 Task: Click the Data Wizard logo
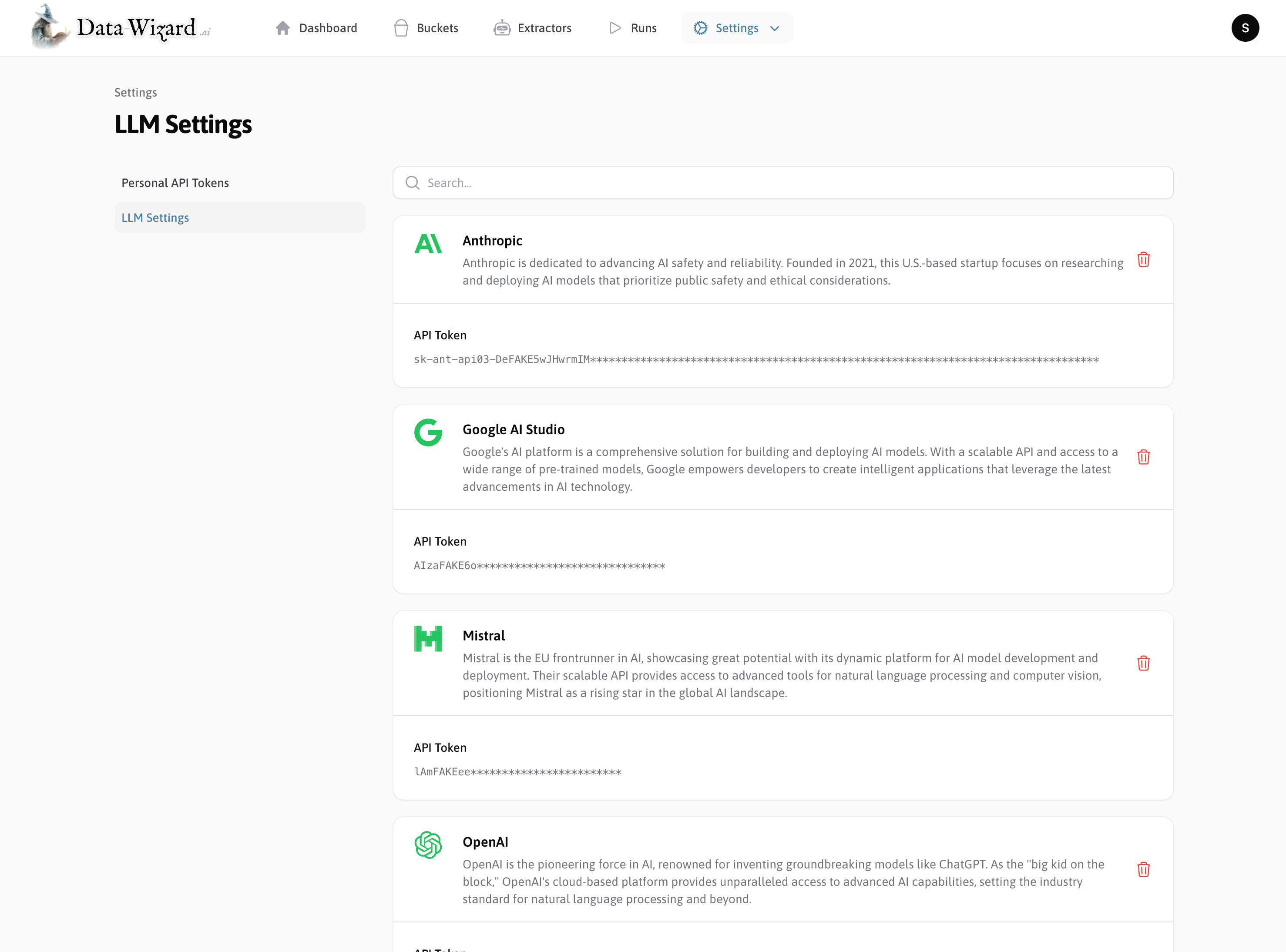[x=121, y=27]
